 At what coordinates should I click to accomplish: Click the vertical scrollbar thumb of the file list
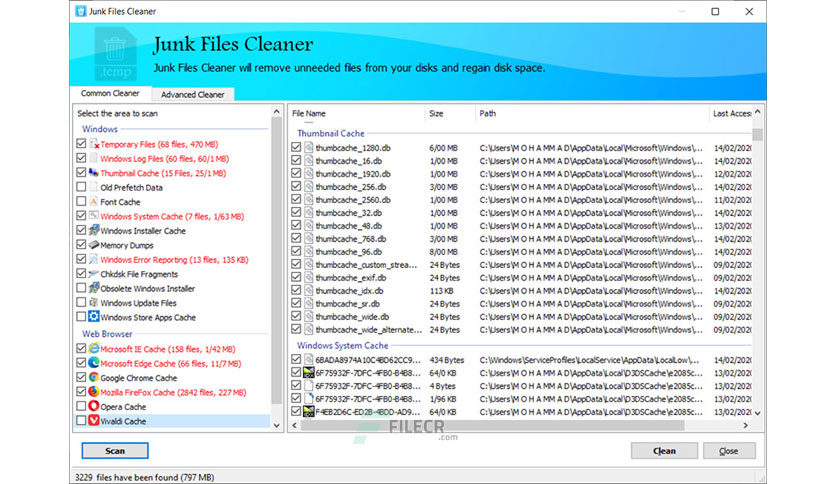coord(757,135)
